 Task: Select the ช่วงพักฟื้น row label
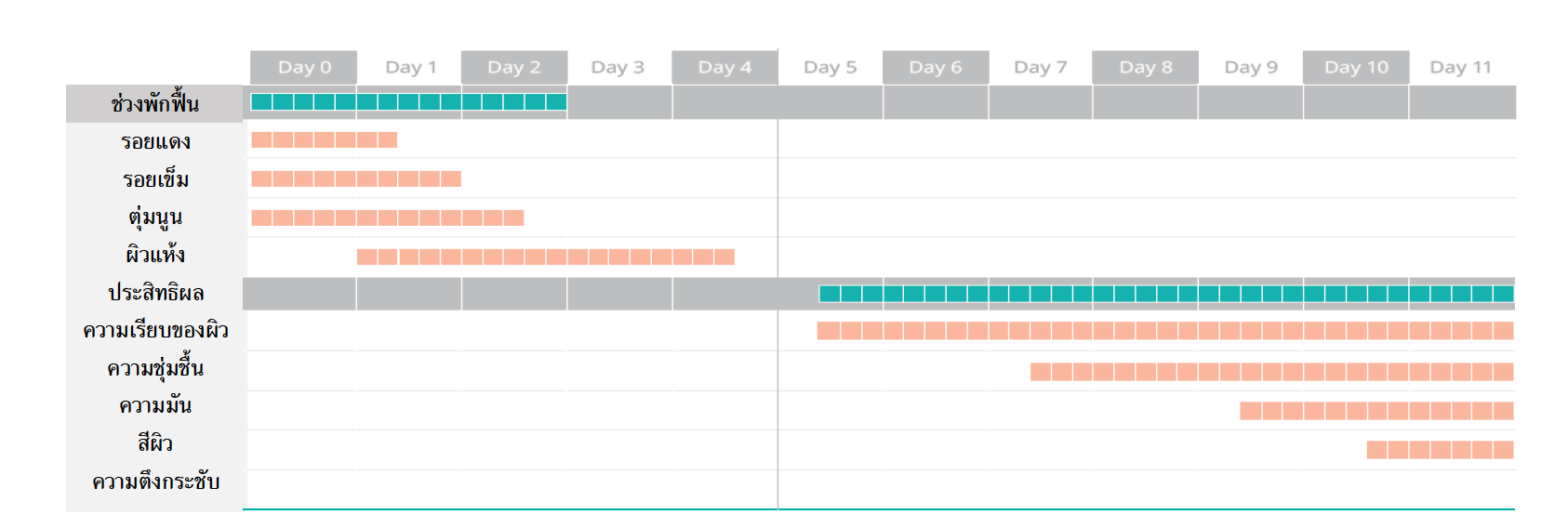click(154, 103)
